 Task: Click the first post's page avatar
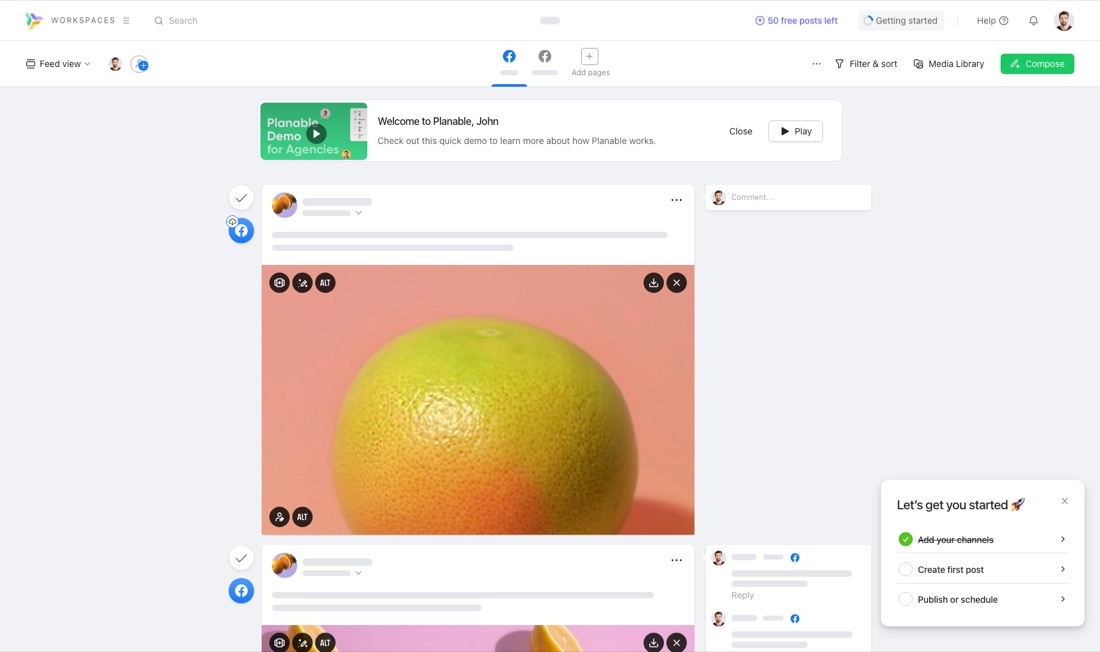[284, 206]
